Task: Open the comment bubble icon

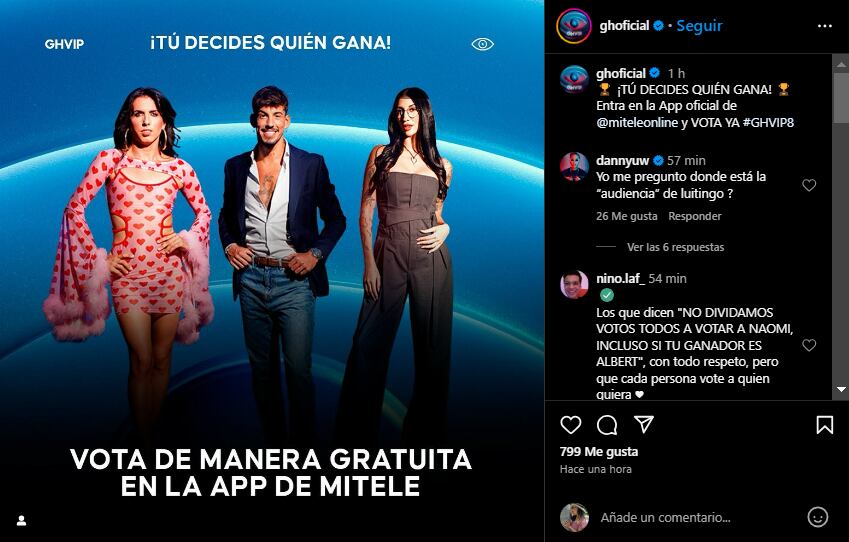Action: click(x=607, y=425)
